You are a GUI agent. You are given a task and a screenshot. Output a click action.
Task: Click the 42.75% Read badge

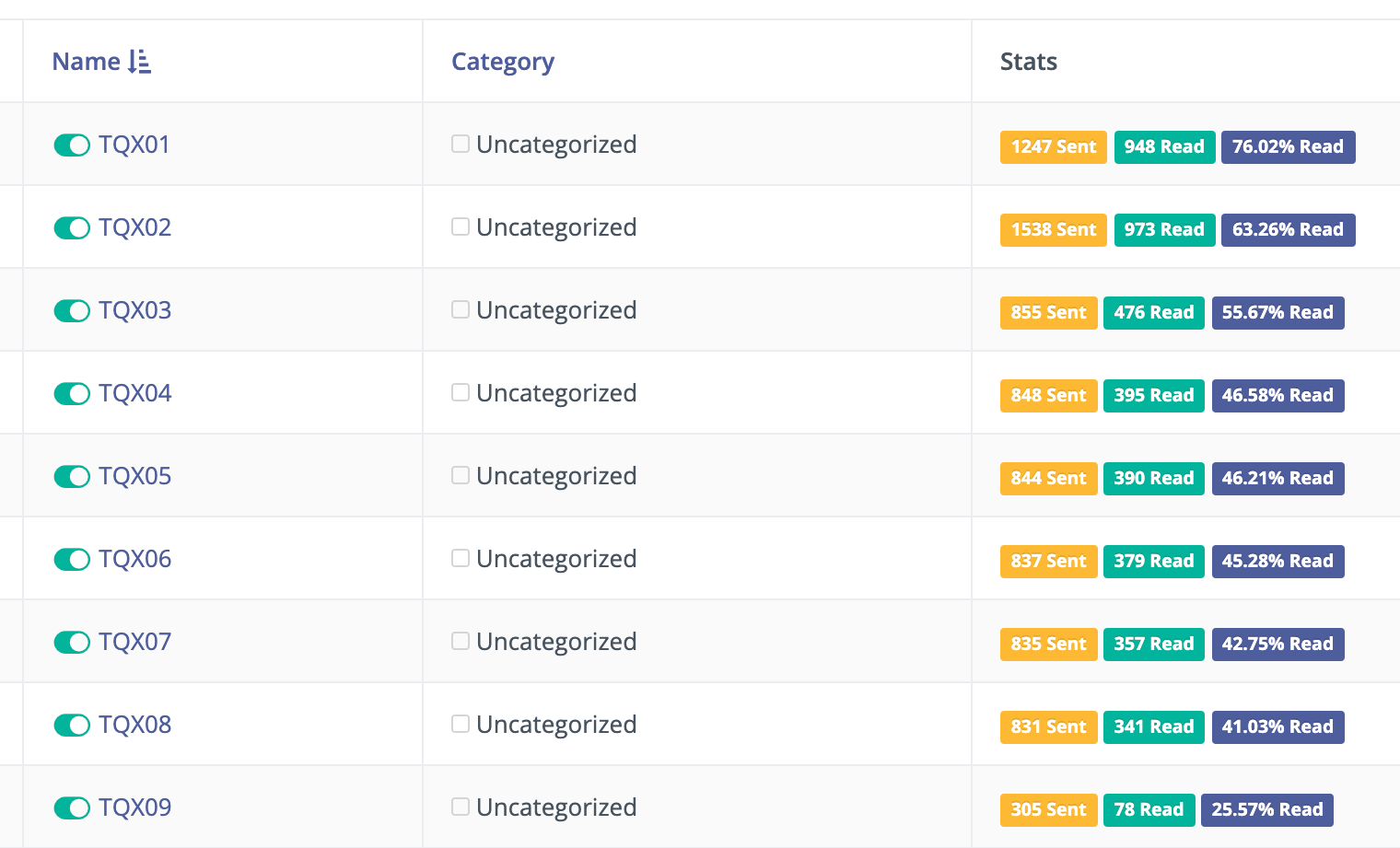point(1277,645)
